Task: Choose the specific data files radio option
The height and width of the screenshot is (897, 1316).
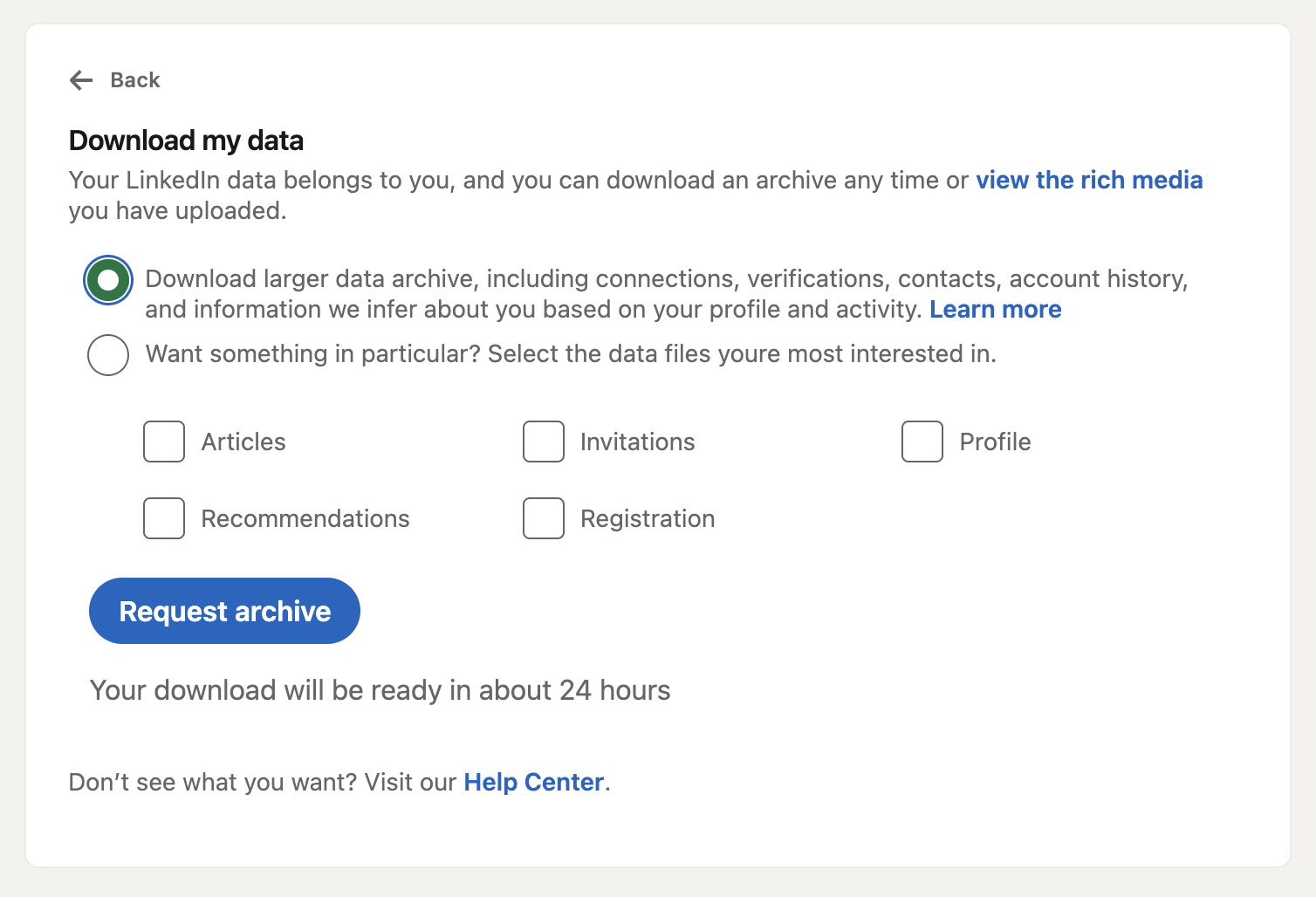Action: tap(107, 354)
